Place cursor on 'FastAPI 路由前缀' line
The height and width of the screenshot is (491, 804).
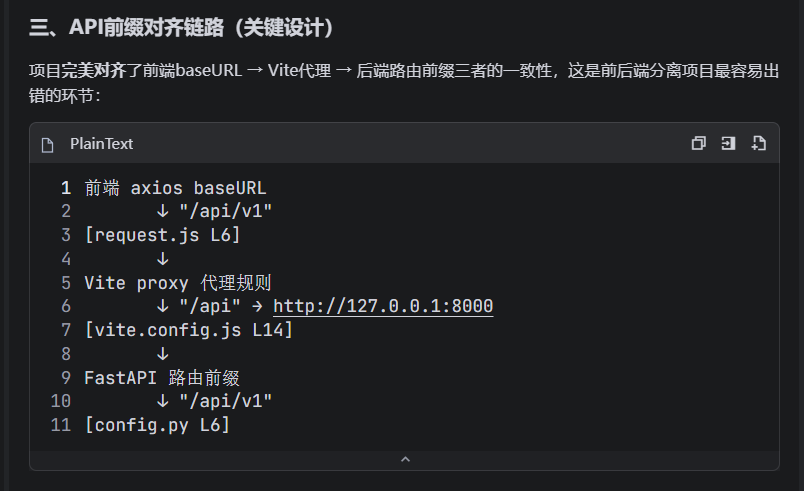point(162,378)
